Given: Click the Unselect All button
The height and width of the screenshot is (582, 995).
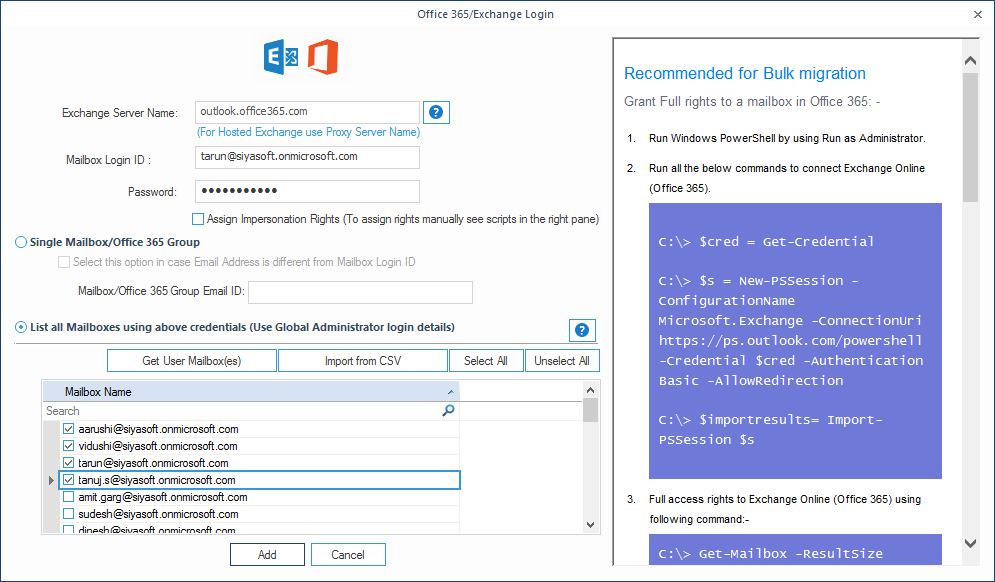Looking at the screenshot, I should tap(562, 360).
